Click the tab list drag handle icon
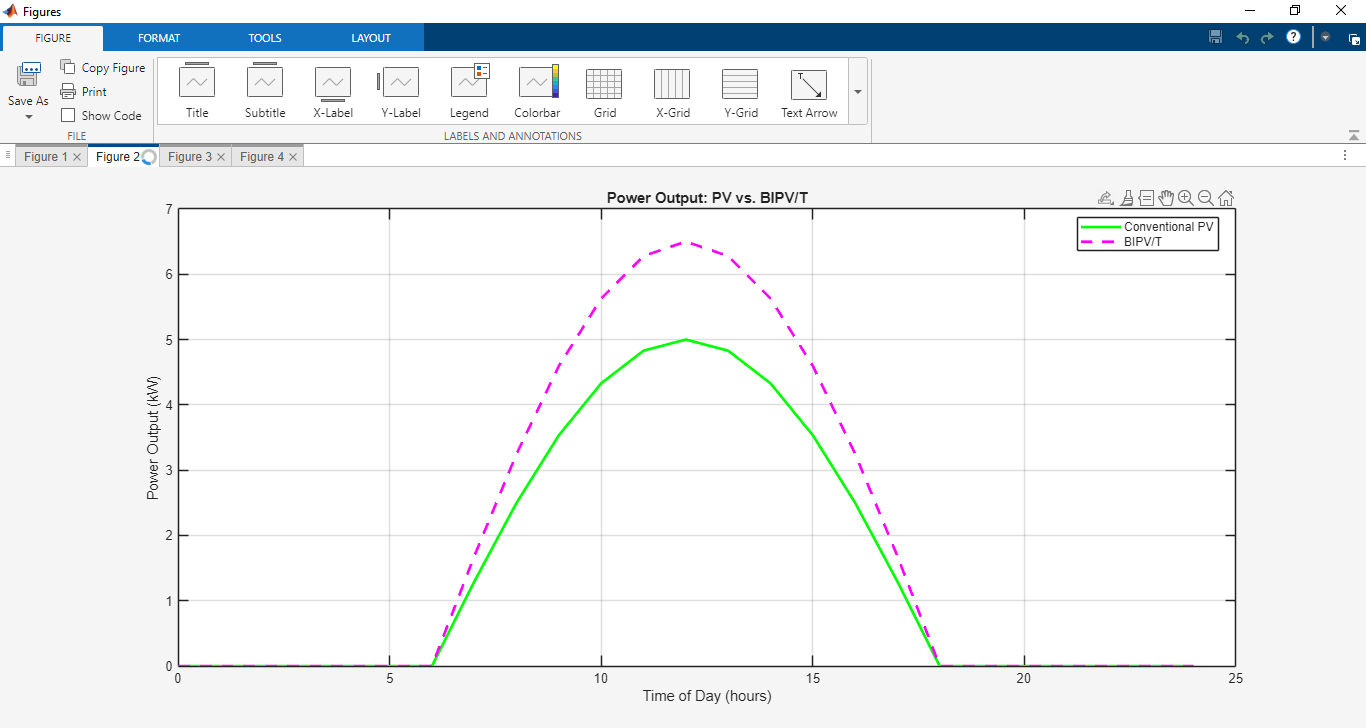This screenshot has width=1366, height=728. (x=8, y=155)
